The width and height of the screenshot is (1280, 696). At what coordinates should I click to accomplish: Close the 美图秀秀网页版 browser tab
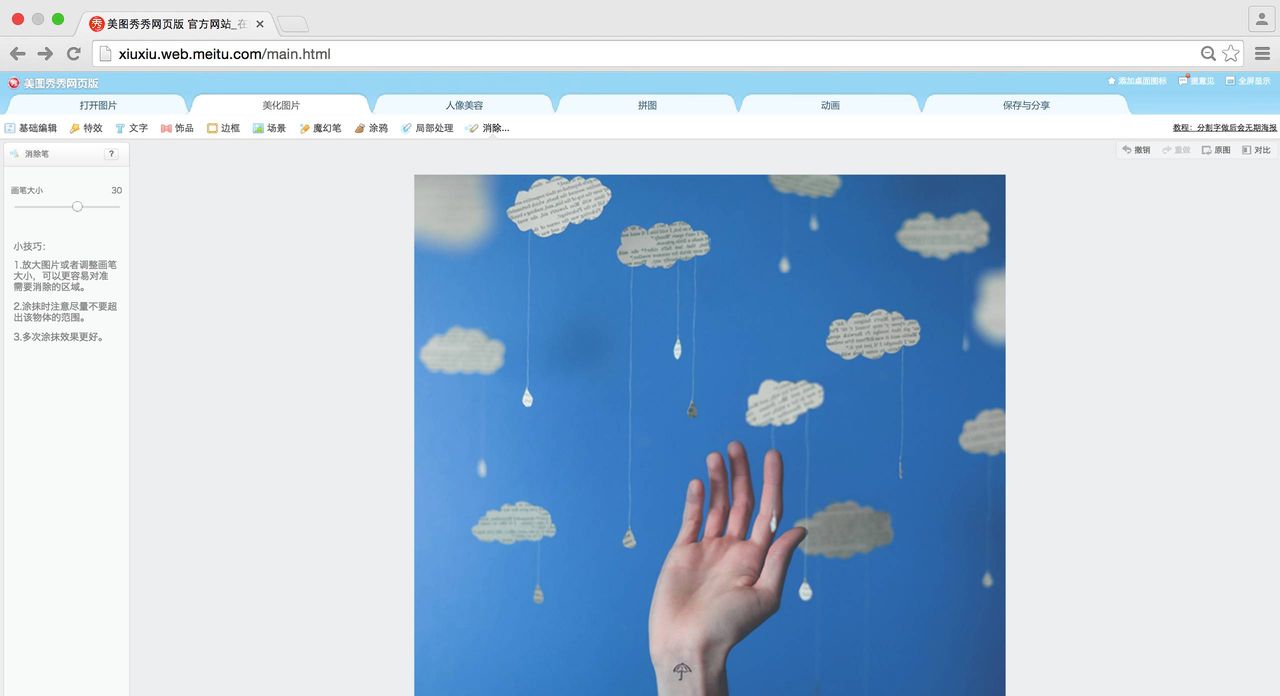pos(260,24)
